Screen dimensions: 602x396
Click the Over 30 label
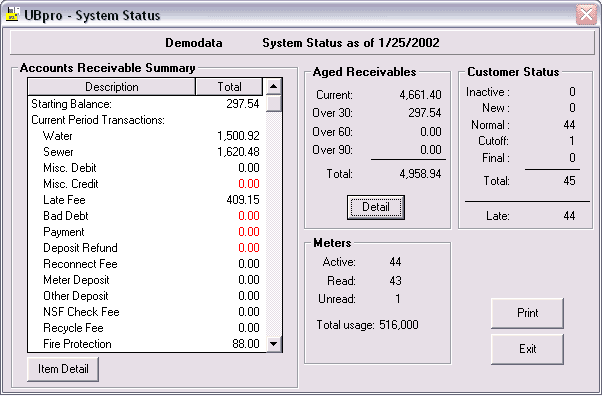[x=332, y=113]
